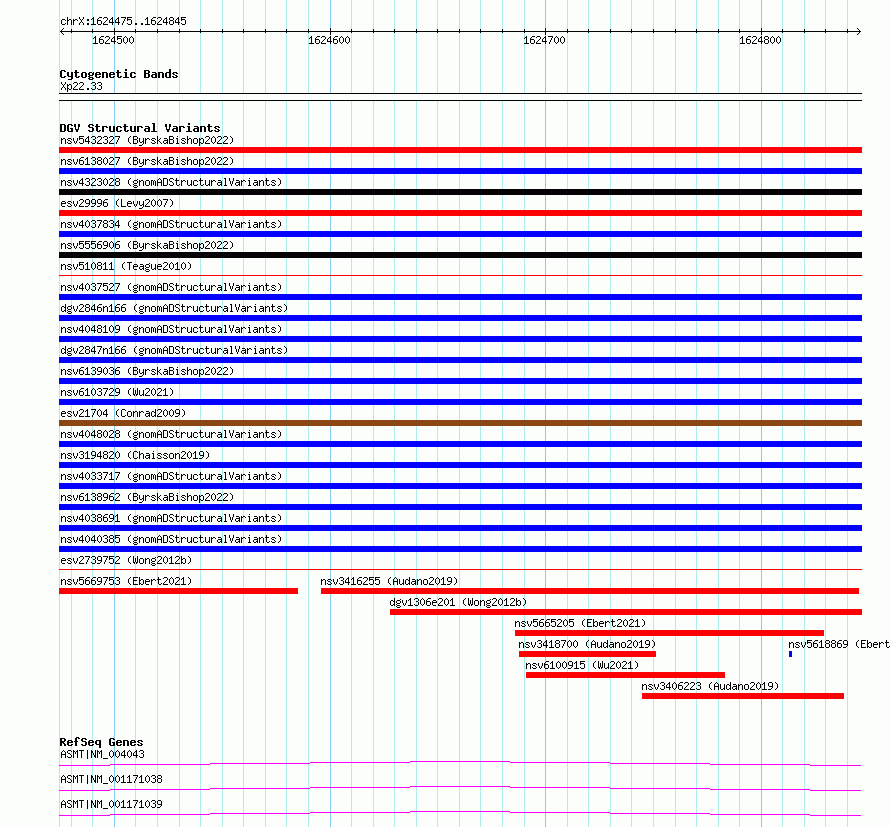The width and height of the screenshot is (890, 827).
Task: Click the Xp22.33 band label
Action: click(x=81, y=86)
